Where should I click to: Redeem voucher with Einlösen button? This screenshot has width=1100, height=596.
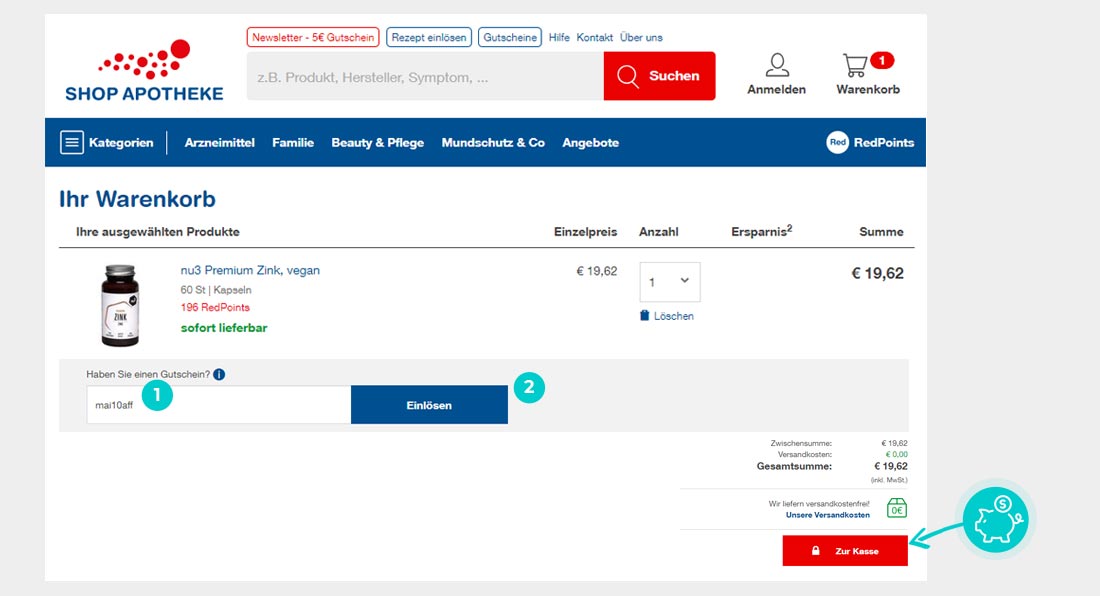click(429, 405)
